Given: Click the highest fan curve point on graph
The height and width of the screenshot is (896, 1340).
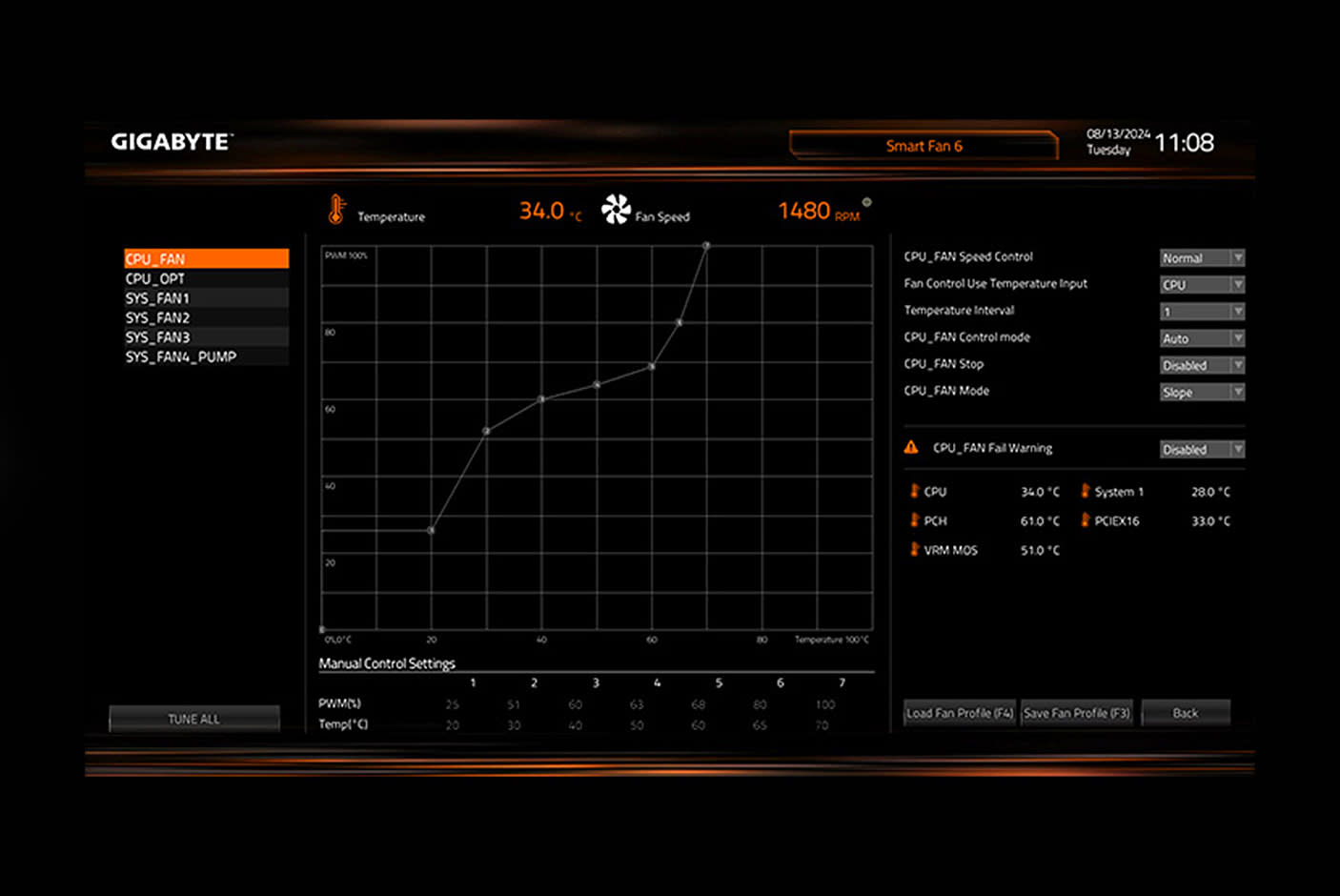Looking at the screenshot, I should point(705,245).
